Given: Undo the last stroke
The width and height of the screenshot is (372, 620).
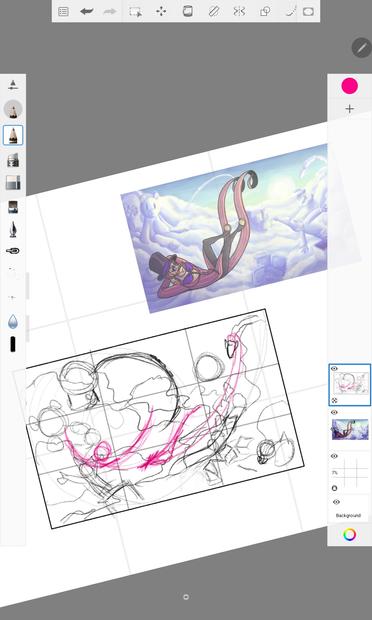Looking at the screenshot, I should [87, 11].
